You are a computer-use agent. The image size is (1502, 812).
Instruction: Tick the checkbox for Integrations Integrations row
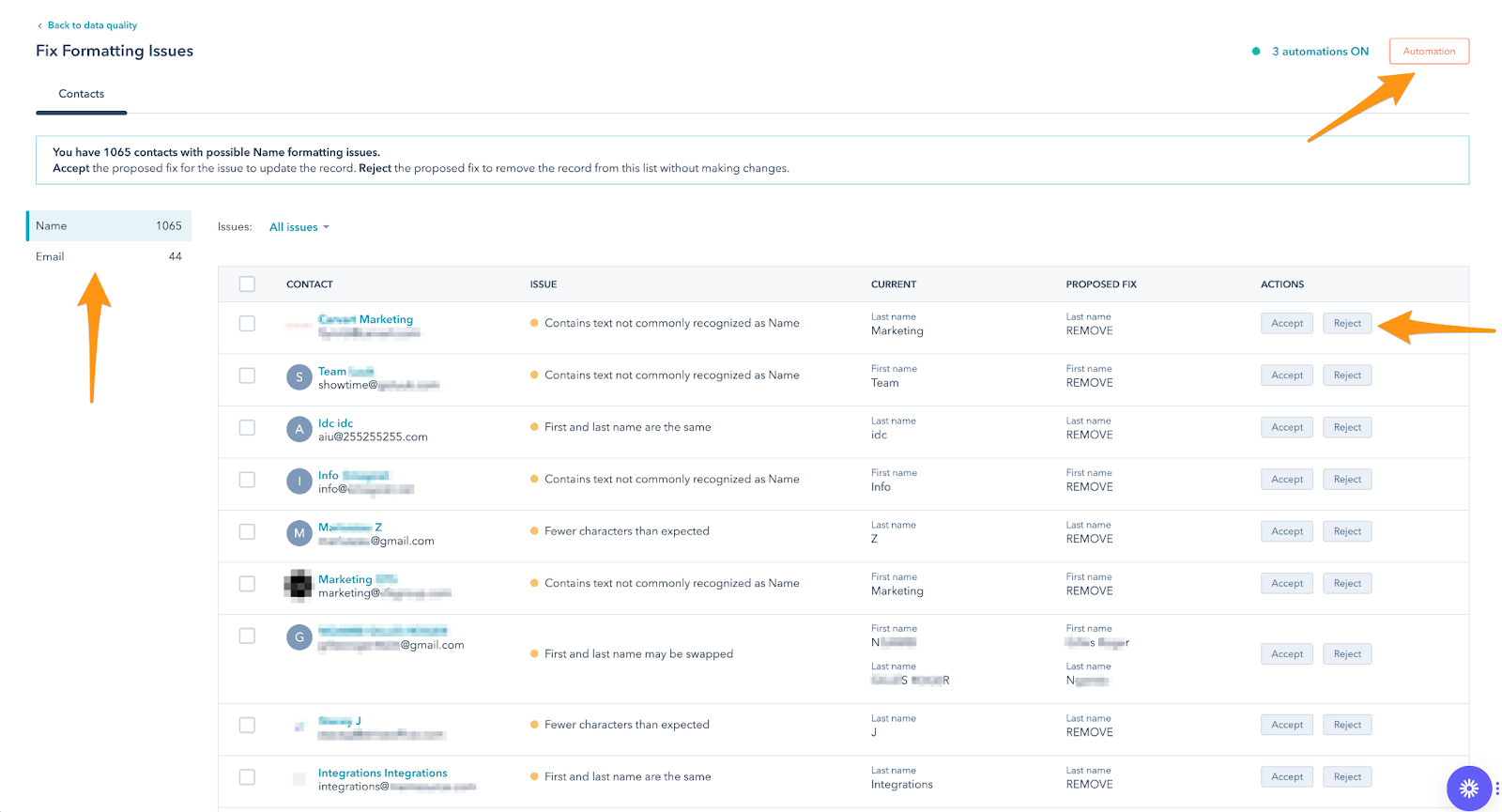point(247,777)
